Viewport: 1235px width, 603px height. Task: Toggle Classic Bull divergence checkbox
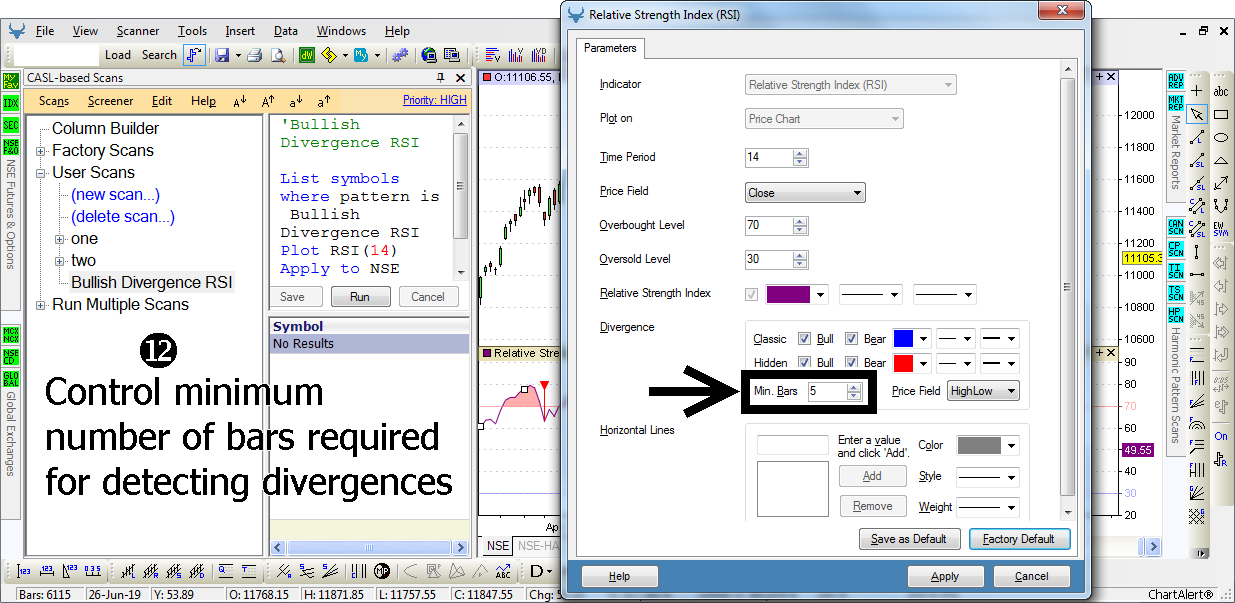point(805,339)
